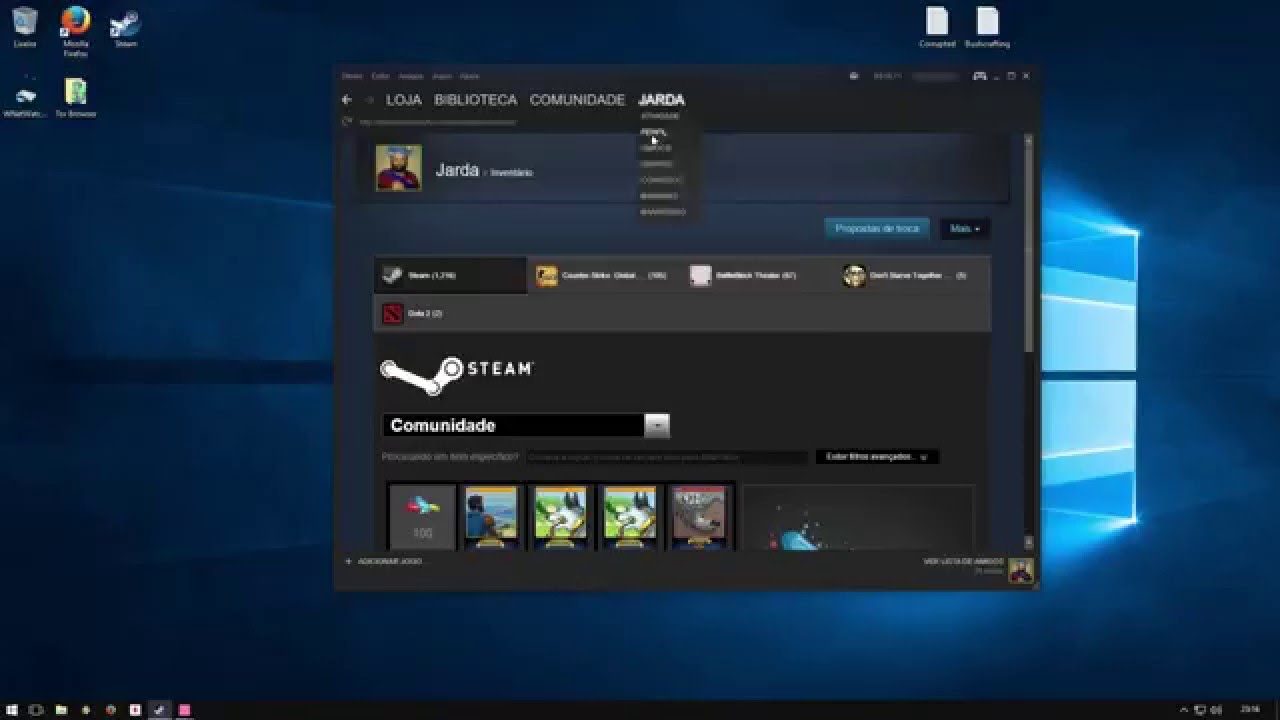Open the LOJA section
This screenshot has width=1280, height=720.
403,100
